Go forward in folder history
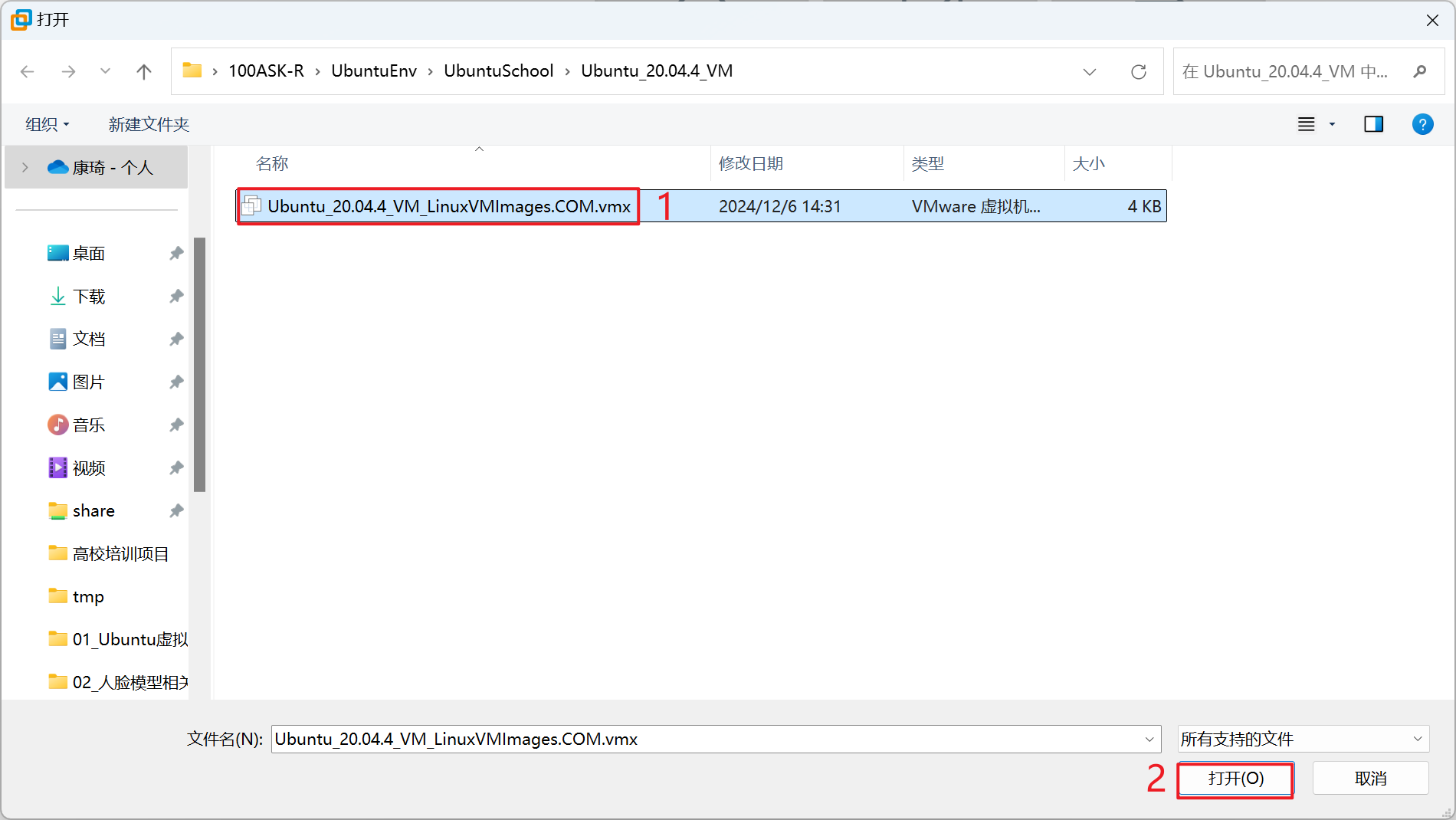The width and height of the screenshot is (1456, 820). 69,71
